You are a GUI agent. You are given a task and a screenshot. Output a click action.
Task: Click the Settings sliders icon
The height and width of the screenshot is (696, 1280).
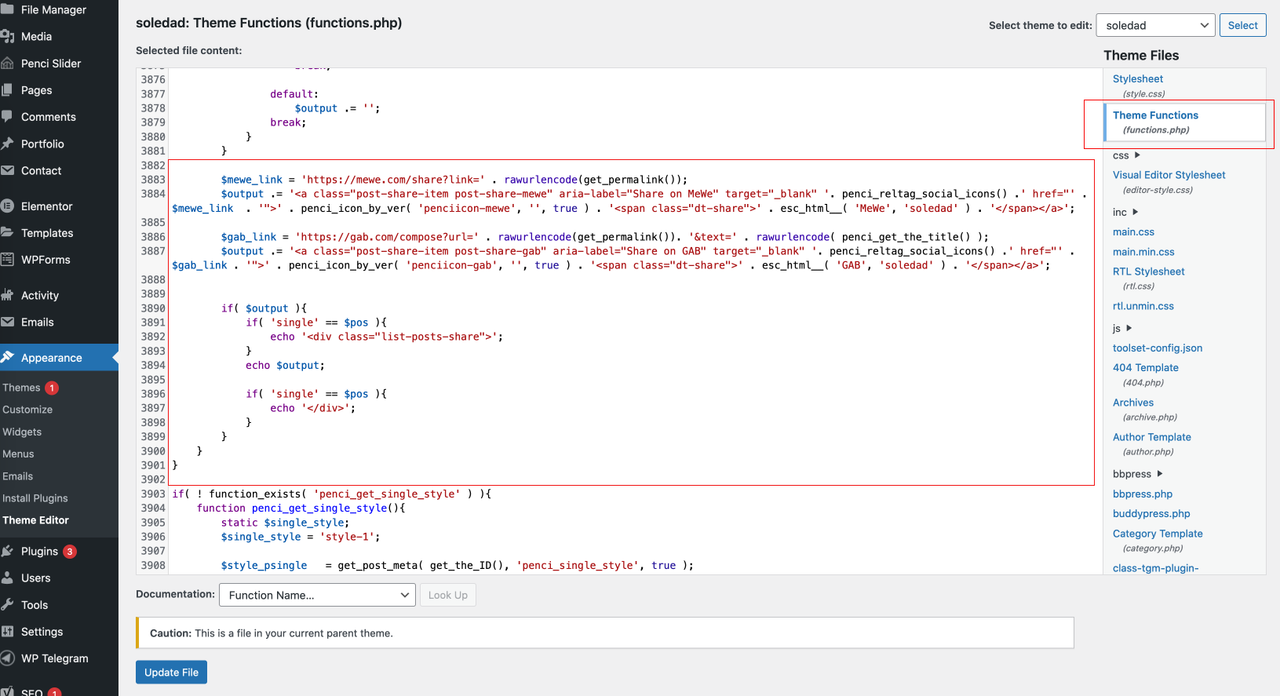(8, 632)
